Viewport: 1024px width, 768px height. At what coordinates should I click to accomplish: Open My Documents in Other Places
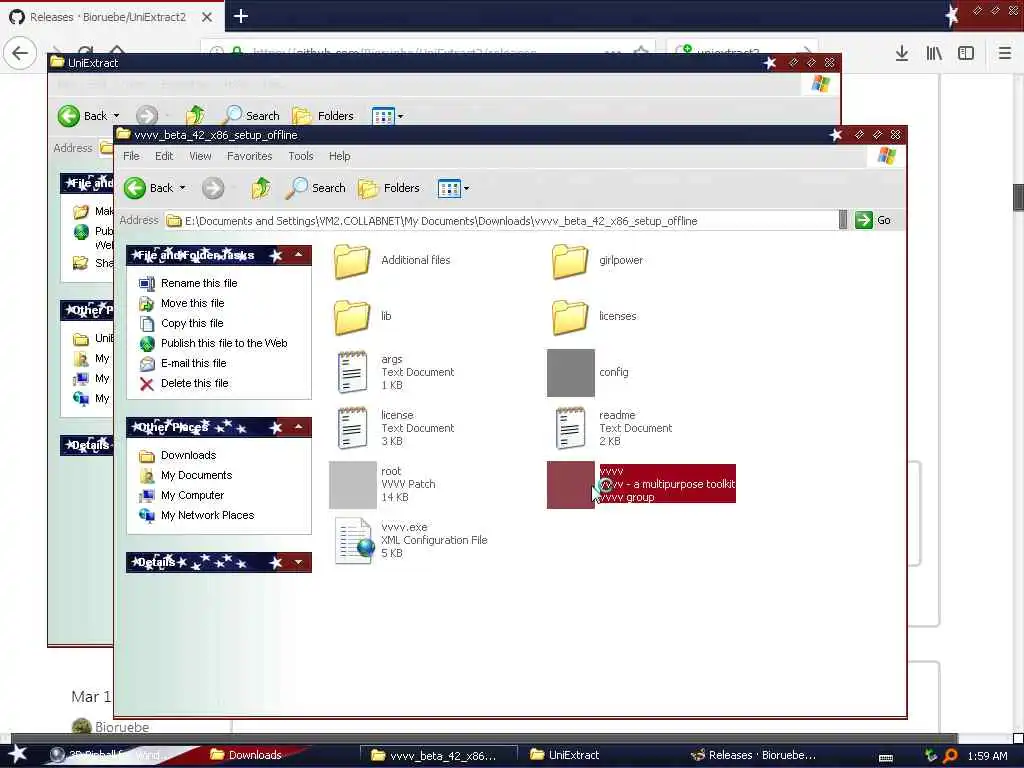point(185,475)
